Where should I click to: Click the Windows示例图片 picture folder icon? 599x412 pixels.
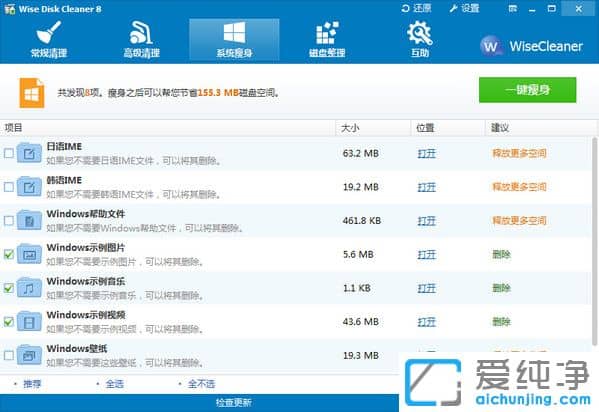coord(29,254)
